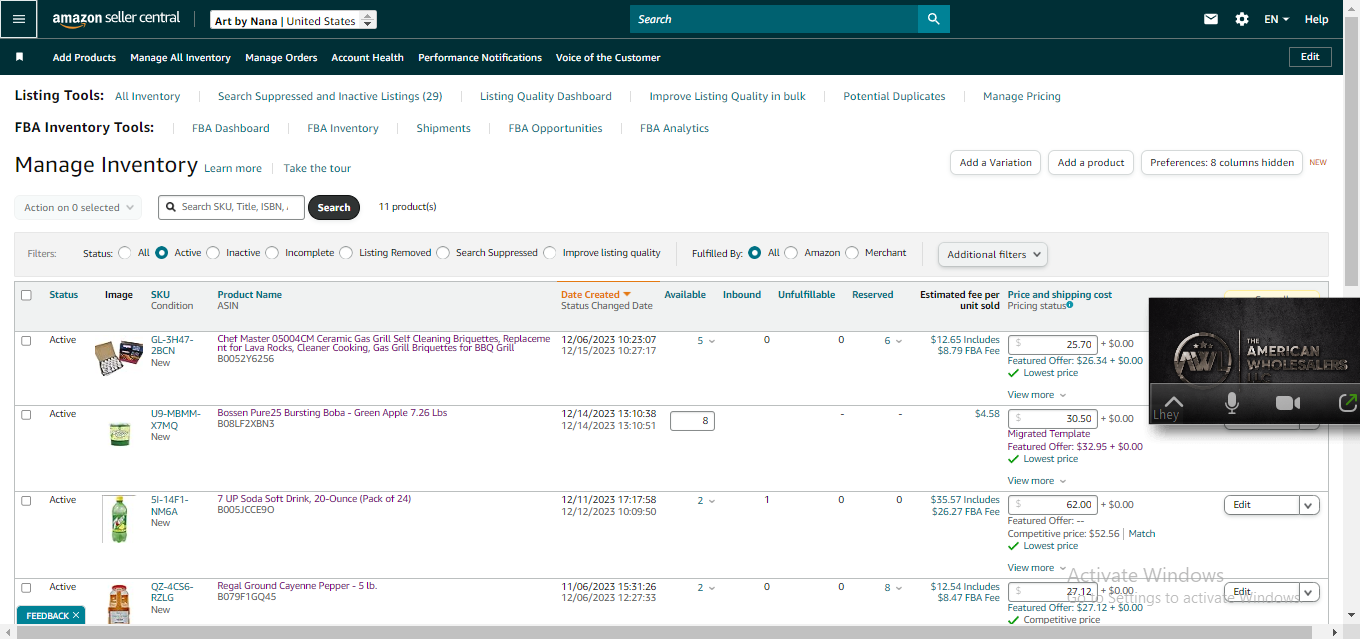Select Fulfilled By Amazon radio button

click(x=791, y=253)
